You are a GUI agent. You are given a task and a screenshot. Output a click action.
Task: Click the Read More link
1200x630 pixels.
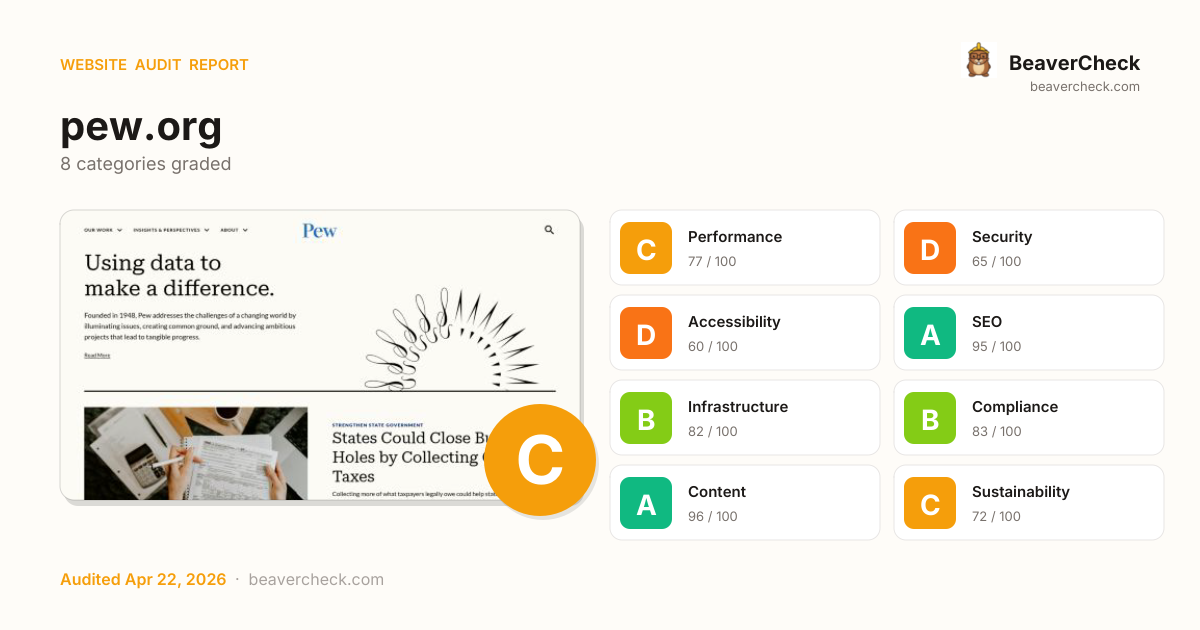(x=97, y=355)
